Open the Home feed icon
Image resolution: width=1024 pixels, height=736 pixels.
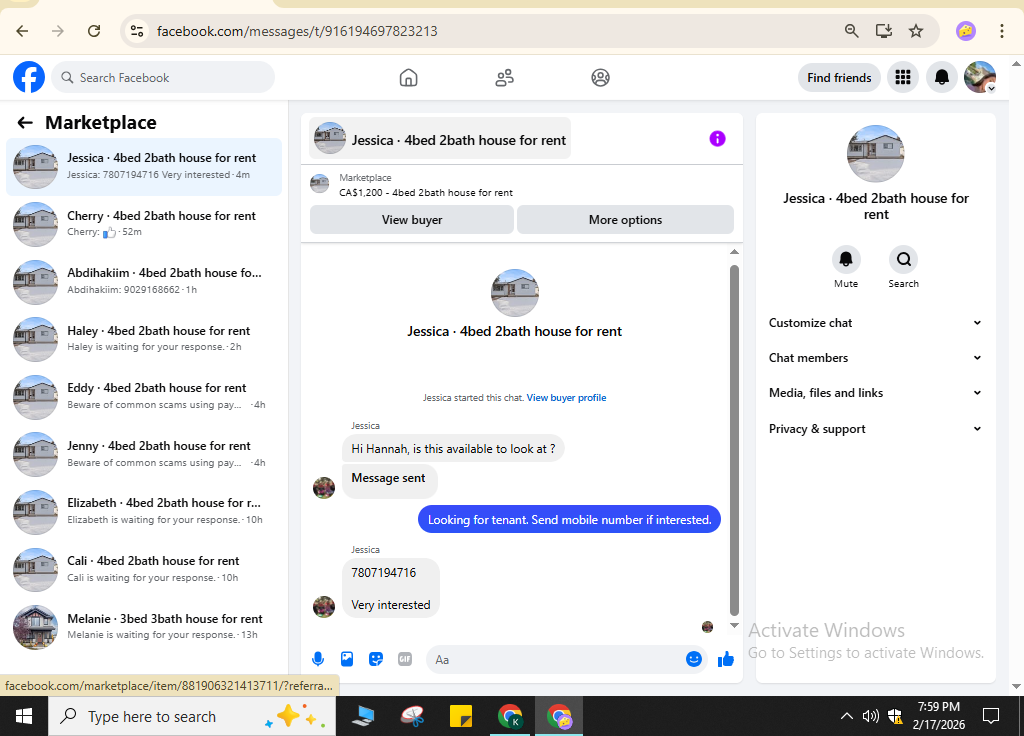click(x=408, y=78)
